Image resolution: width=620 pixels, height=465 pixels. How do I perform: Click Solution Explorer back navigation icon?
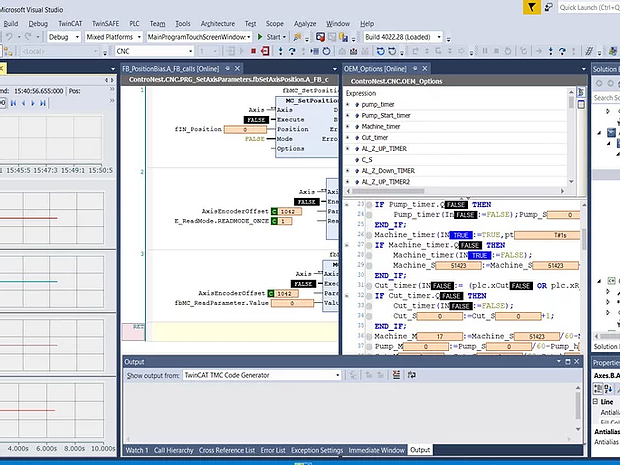599,83
